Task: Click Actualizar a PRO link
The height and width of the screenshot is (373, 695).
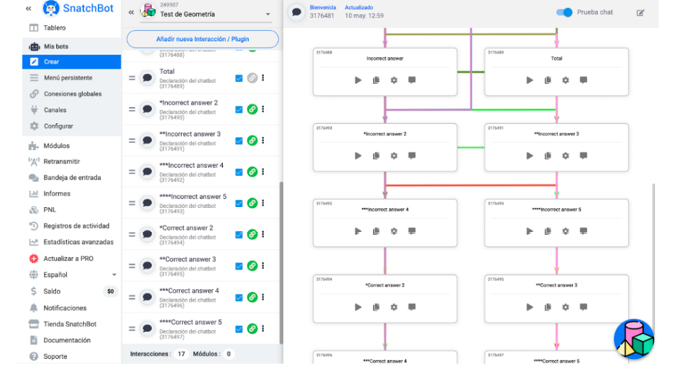Action: 68,259
